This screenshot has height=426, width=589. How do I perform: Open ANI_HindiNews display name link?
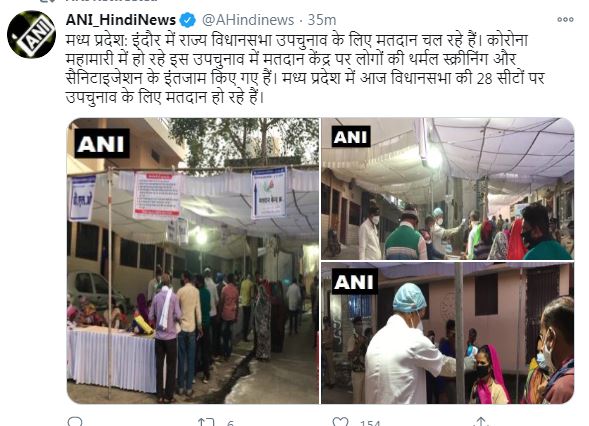tap(121, 20)
